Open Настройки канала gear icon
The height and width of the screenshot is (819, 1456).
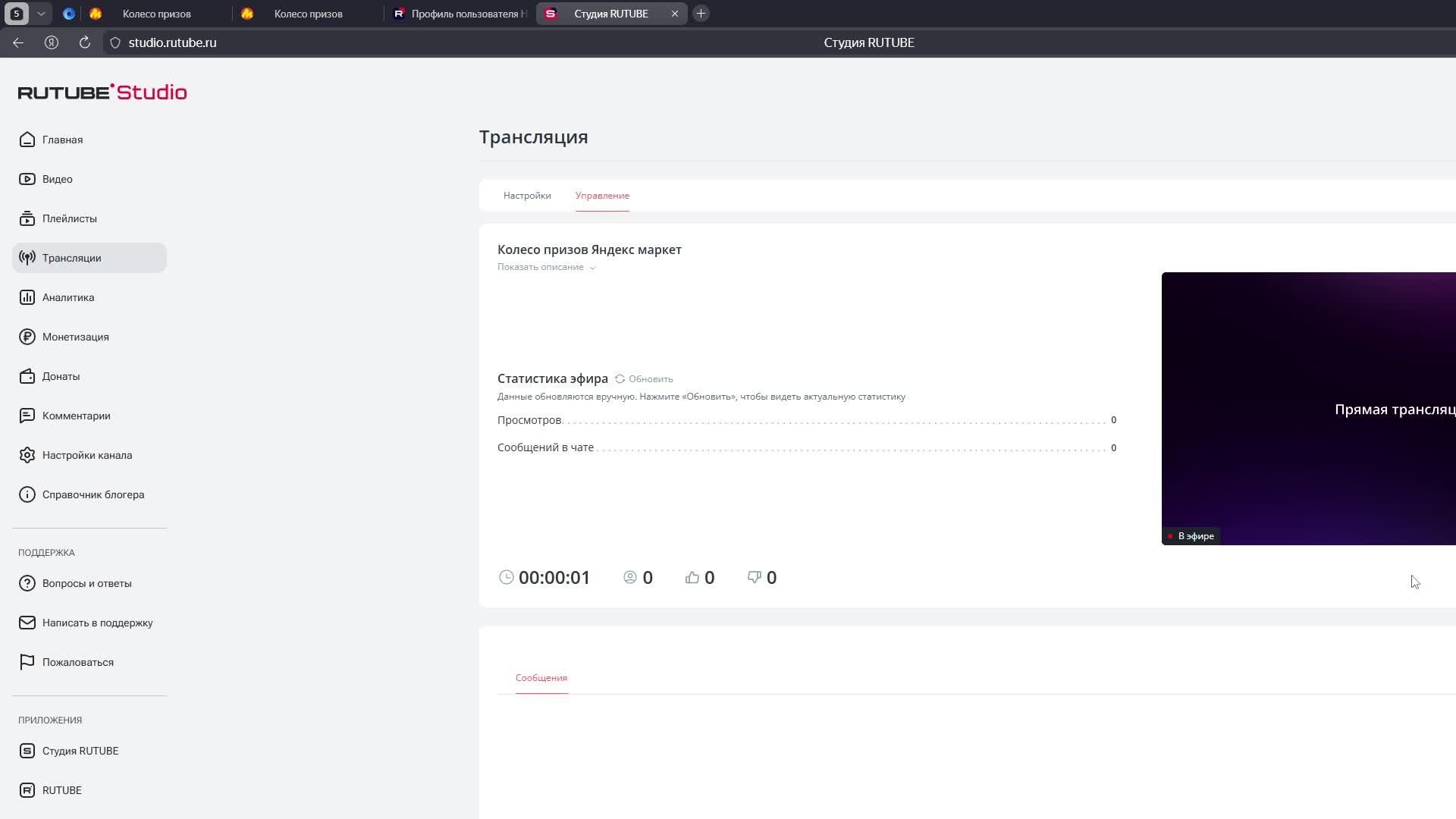pos(27,455)
